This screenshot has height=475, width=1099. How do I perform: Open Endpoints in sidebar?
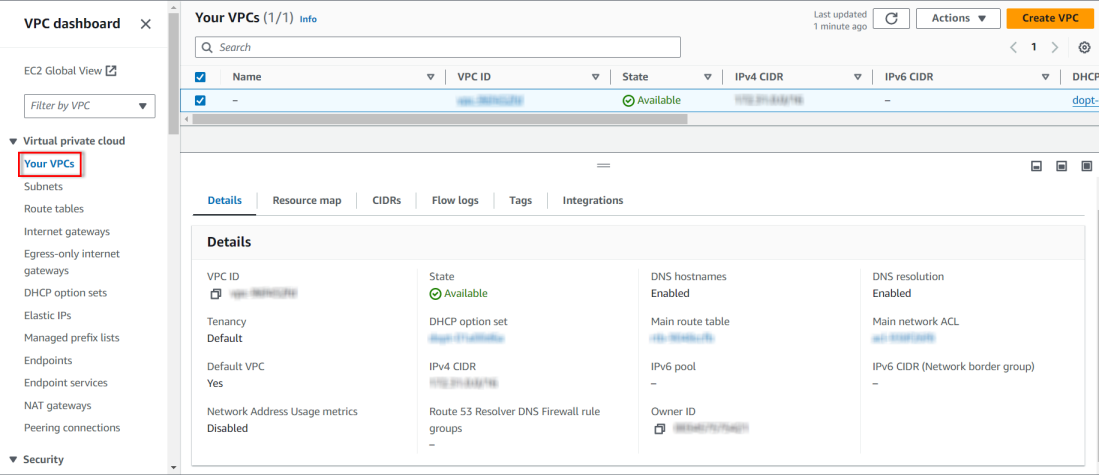tap(48, 360)
